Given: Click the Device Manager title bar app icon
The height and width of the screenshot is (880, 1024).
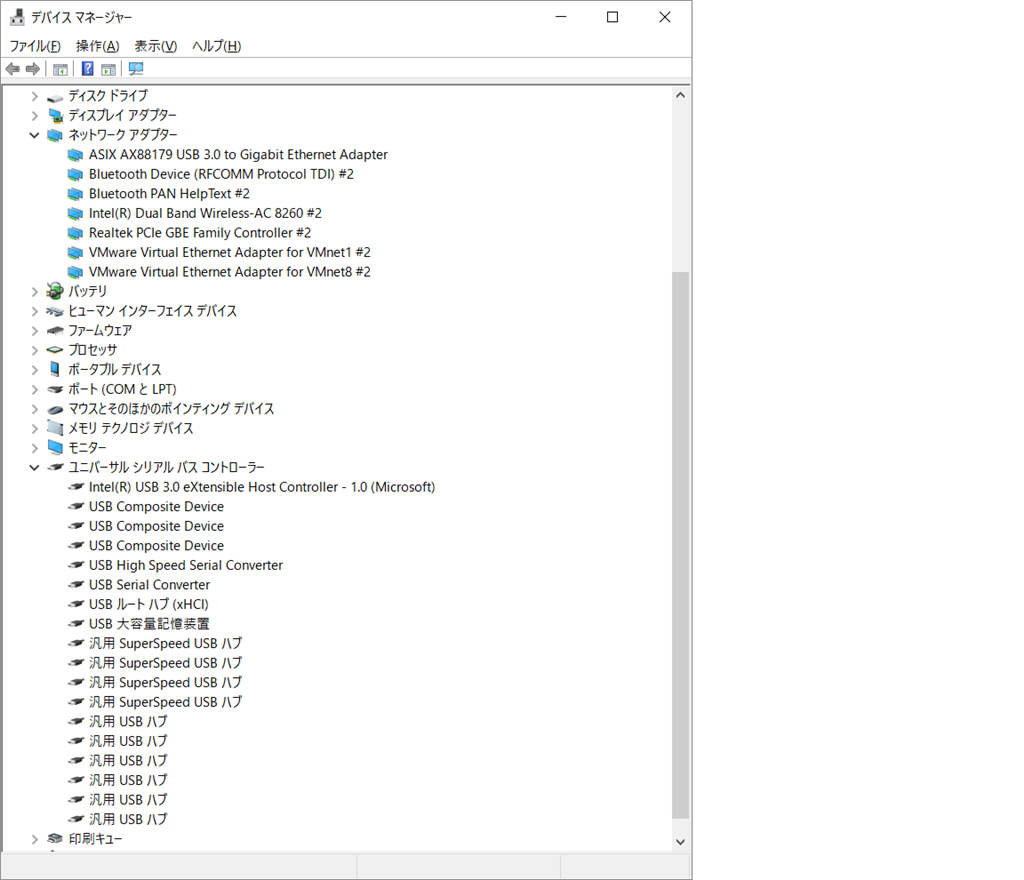Looking at the screenshot, I should click(17, 17).
